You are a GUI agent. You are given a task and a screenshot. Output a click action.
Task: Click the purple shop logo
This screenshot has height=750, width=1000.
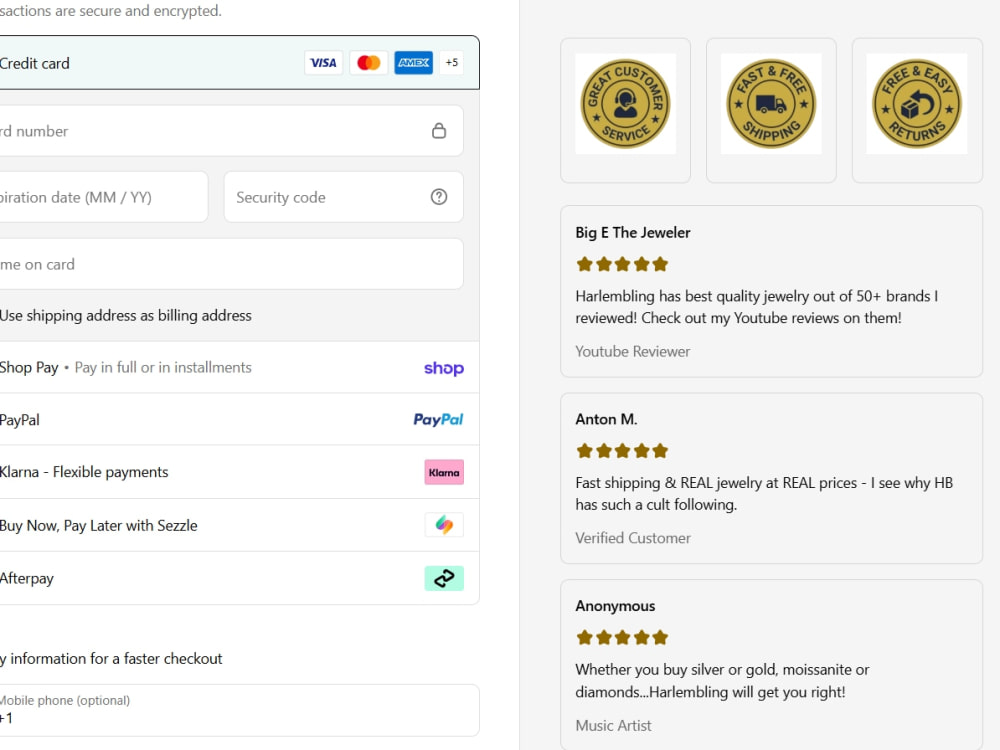[444, 368]
